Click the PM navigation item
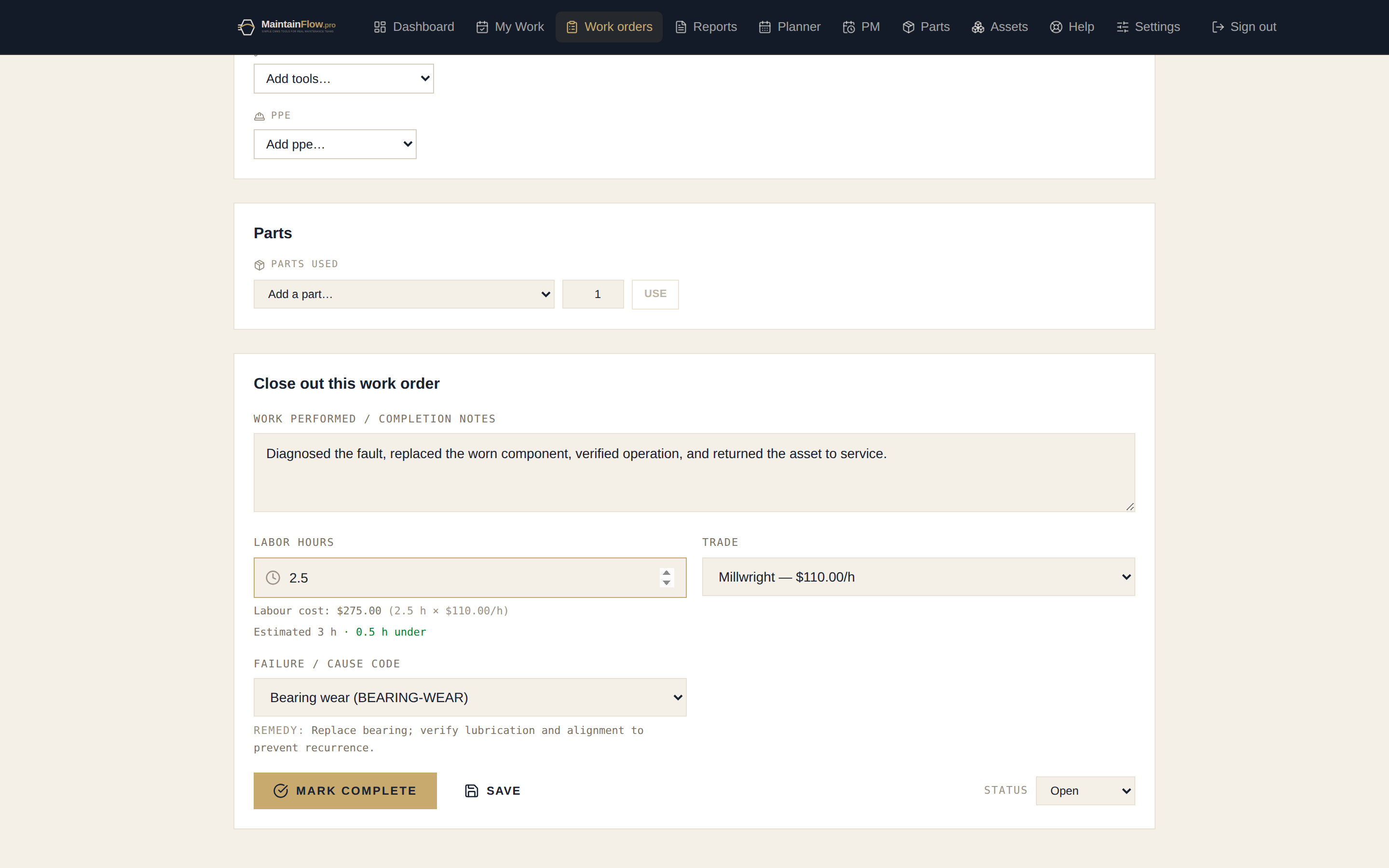1389x868 pixels. (861, 27)
